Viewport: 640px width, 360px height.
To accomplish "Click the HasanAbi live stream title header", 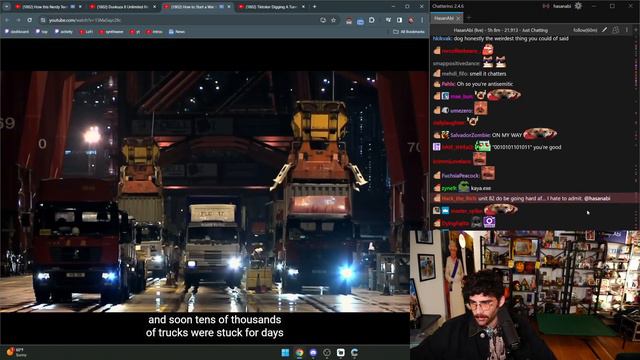I will pos(501,30).
